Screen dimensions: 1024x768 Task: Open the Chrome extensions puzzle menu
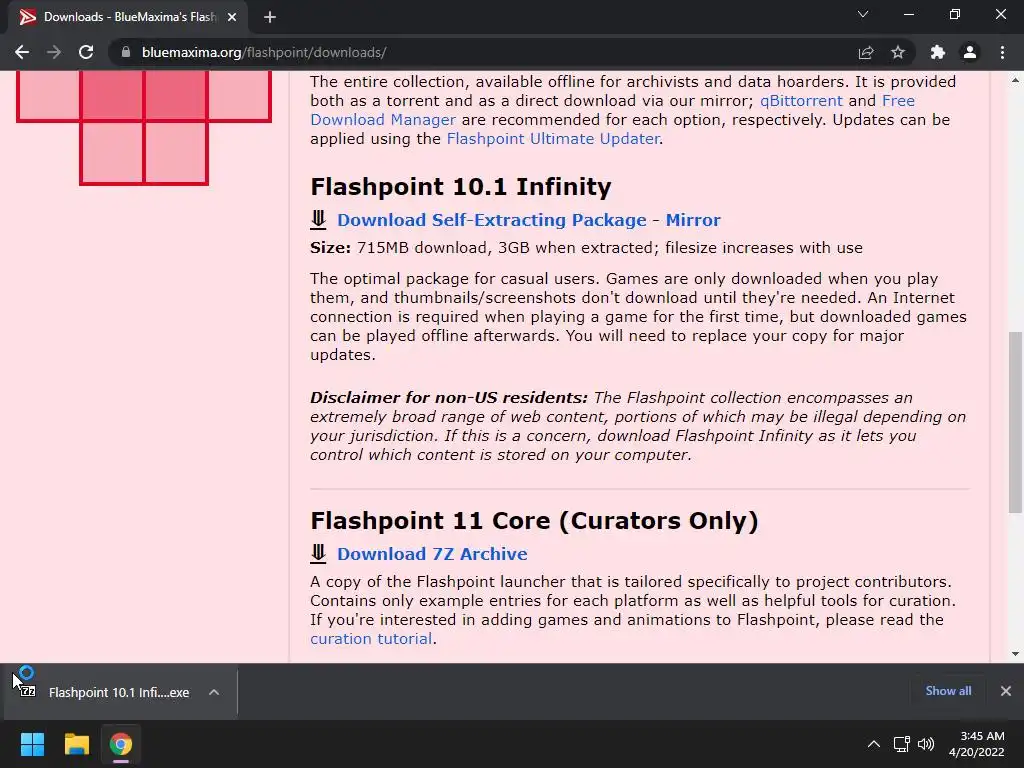coord(937,52)
